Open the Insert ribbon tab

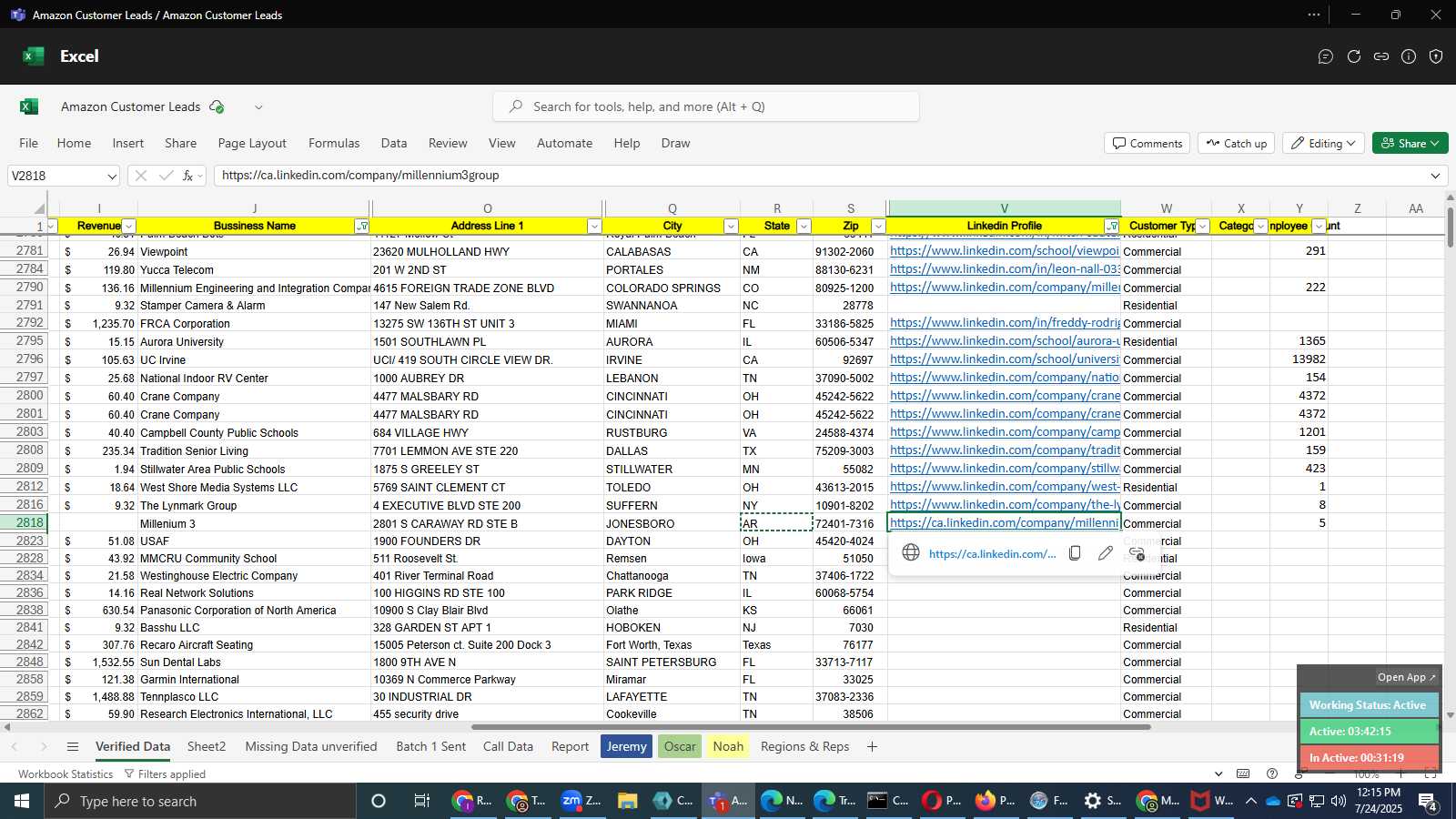click(128, 143)
